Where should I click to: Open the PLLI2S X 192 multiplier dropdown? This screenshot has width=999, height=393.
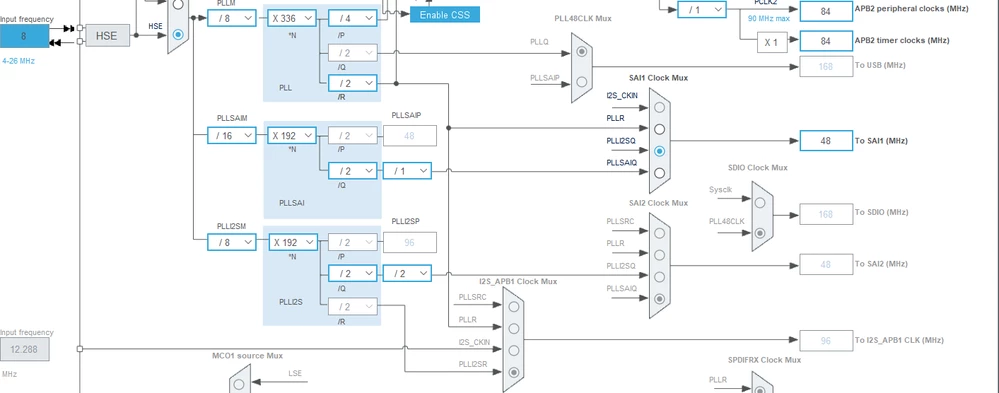[x=292, y=242]
